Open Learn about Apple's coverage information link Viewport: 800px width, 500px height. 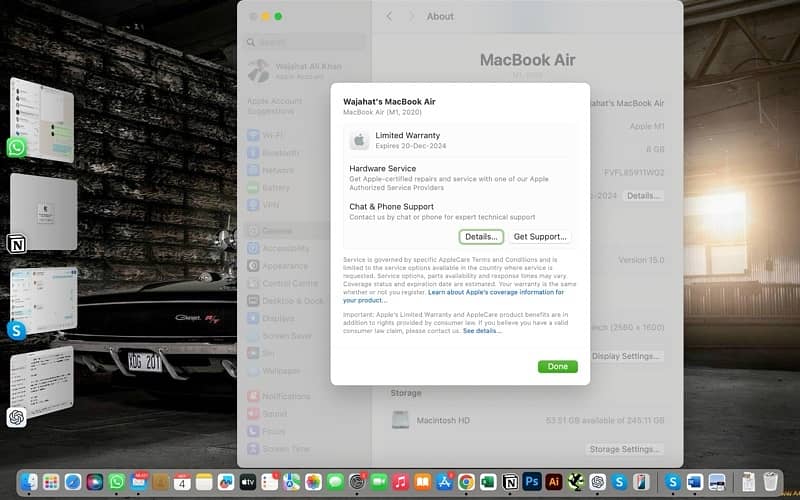(496, 292)
